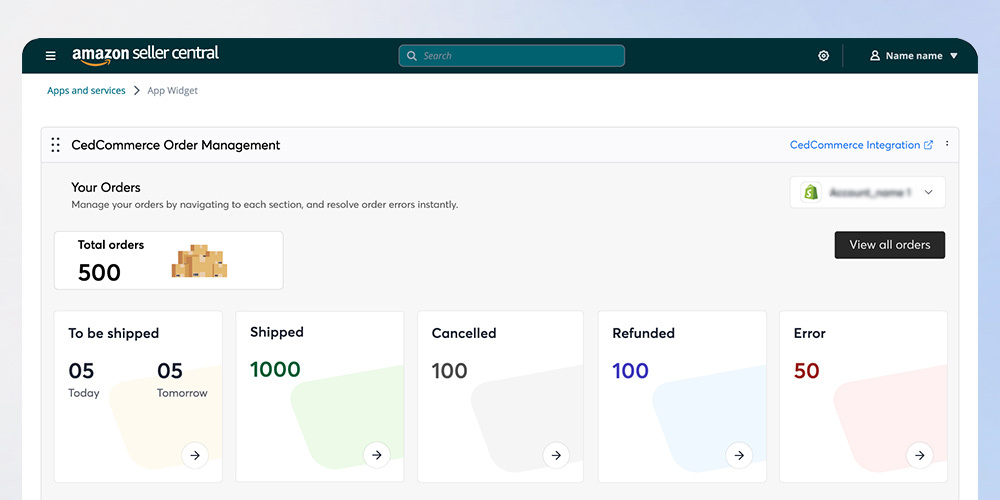
Task: Click the Tomorrow label
Action: coord(182,393)
